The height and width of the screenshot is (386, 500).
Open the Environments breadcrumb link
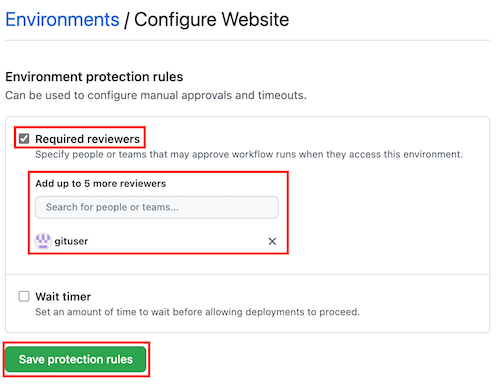pyautogui.click(x=62, y=19)
